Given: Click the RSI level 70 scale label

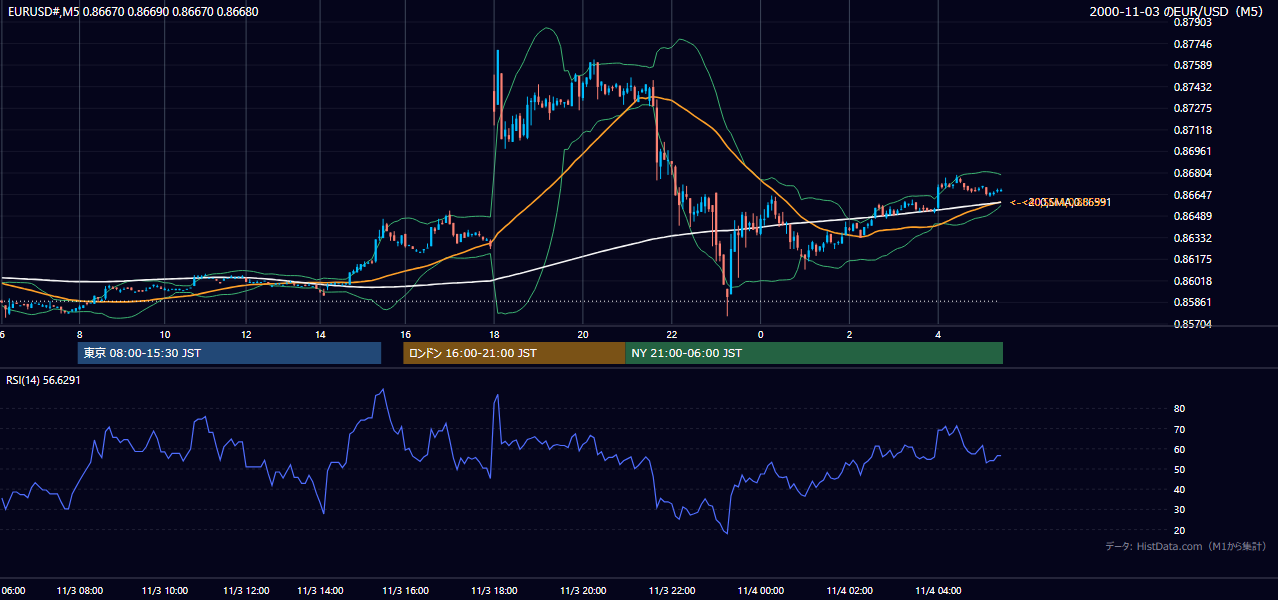Looking at the screenshot, I should pyautogui.click(x=1180, y=429).
